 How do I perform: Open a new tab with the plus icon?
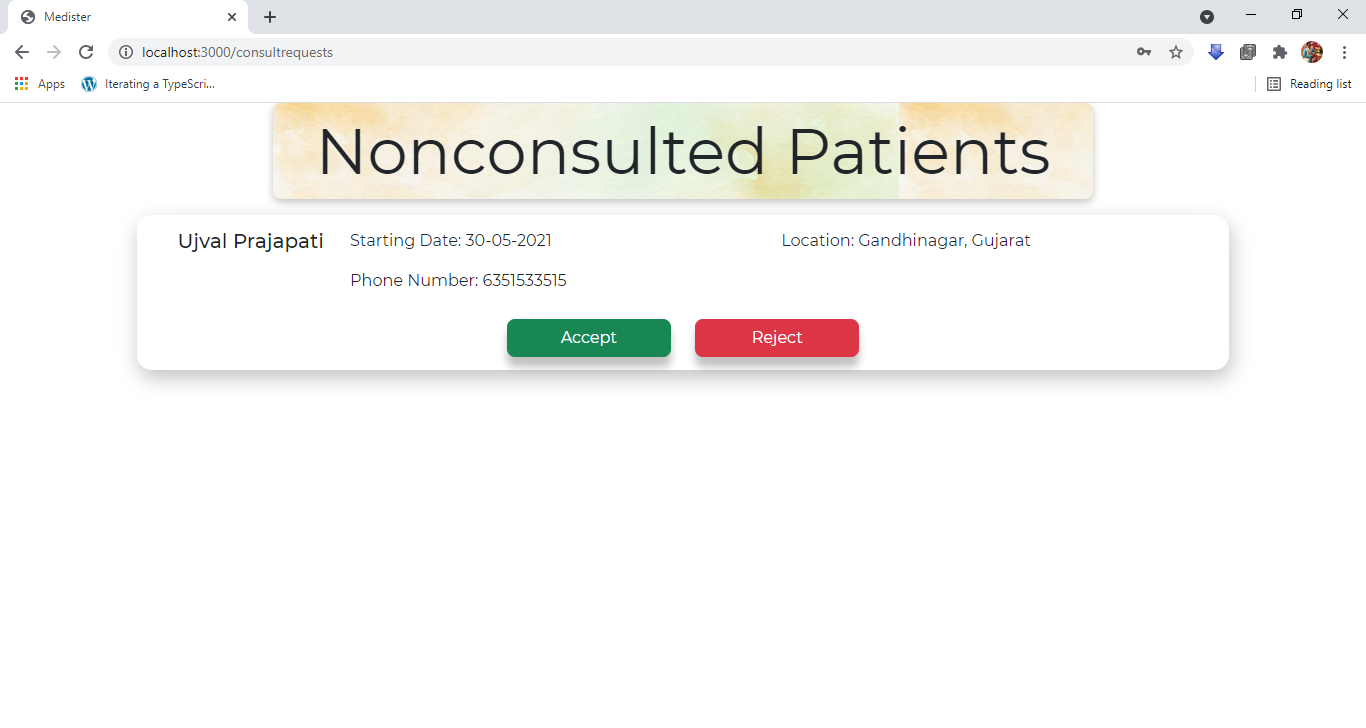click(x=270, y=16)
